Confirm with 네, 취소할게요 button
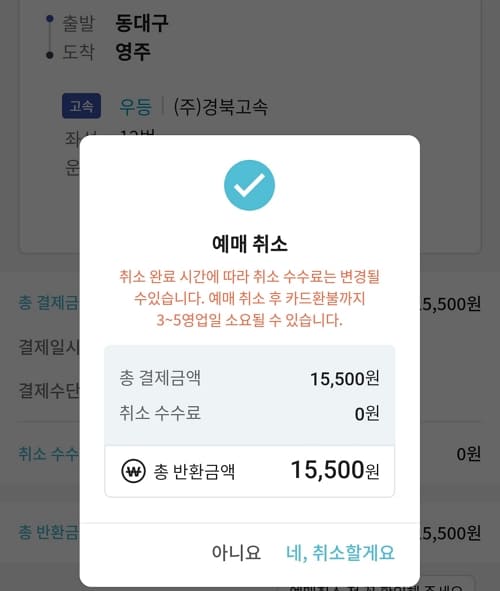The width and height of the screenshot is (500, 591). pyautogui.click(x=340, y=553)
